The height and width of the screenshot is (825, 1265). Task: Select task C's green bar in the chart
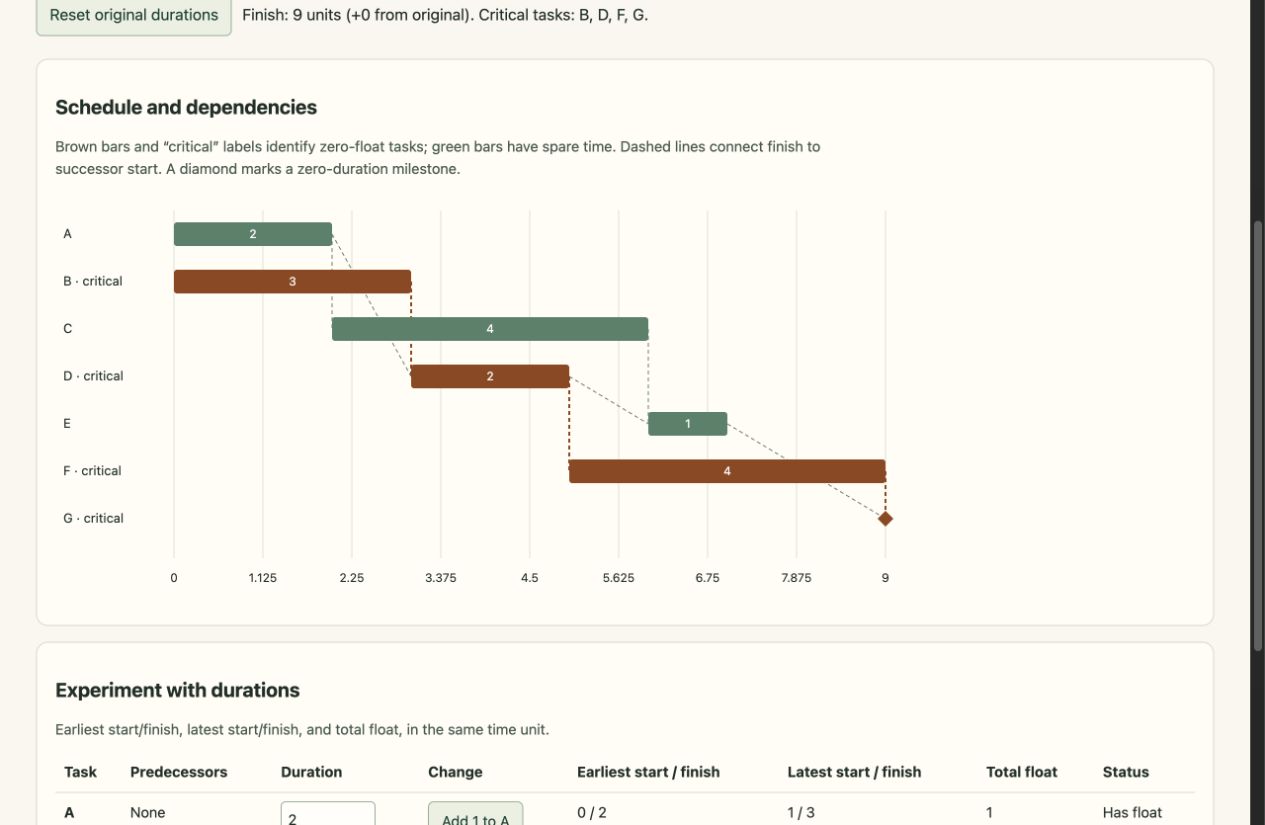[490, 329]
